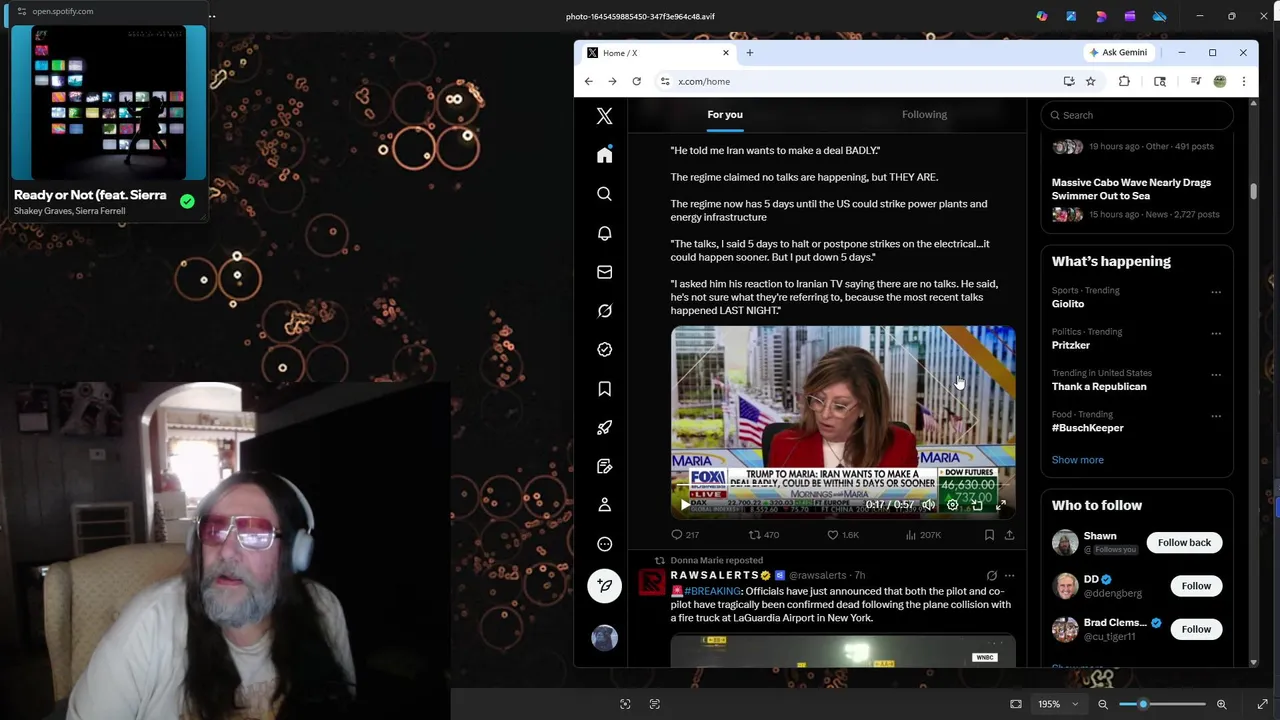Play the Fox Business video
The height and width of the screenshot is (720, 1280).
pos(685,506)
